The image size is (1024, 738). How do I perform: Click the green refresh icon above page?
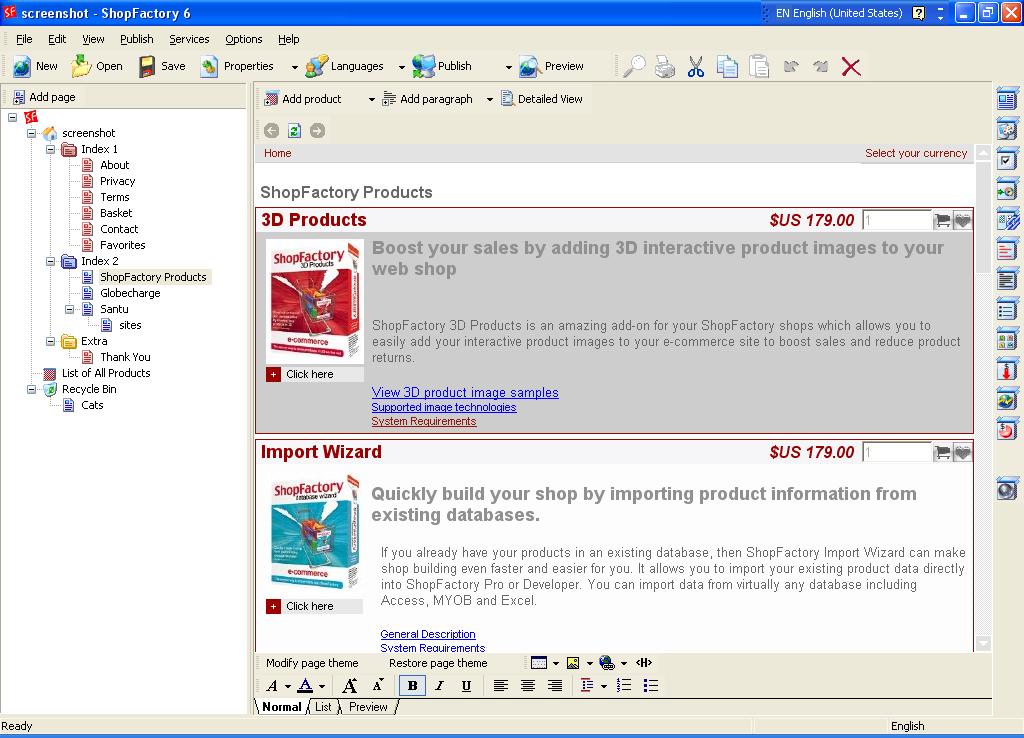pyautogui.click(x=294, y=131)
